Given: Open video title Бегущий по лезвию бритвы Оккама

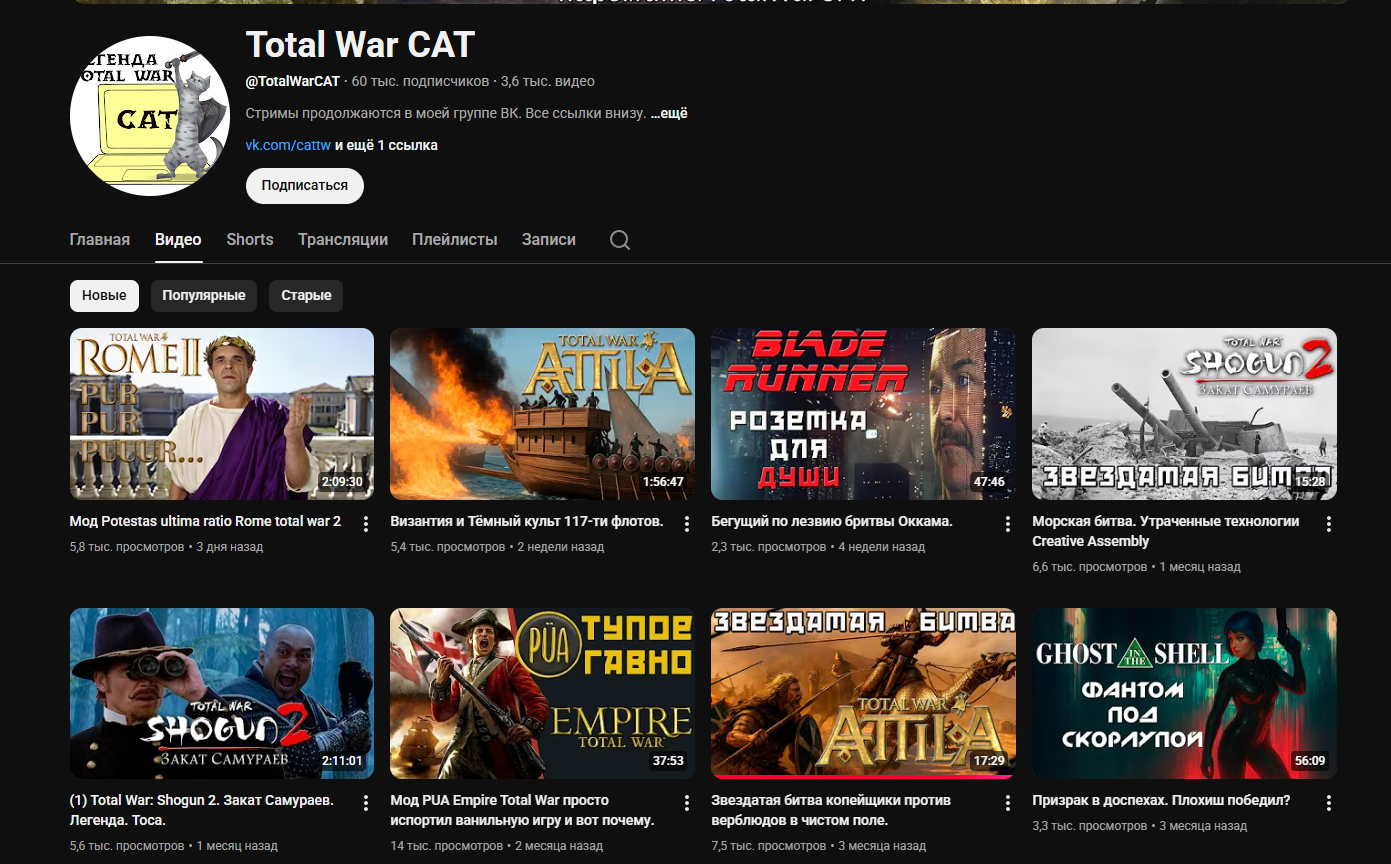Looking at the screenshot, I should 832,521.
